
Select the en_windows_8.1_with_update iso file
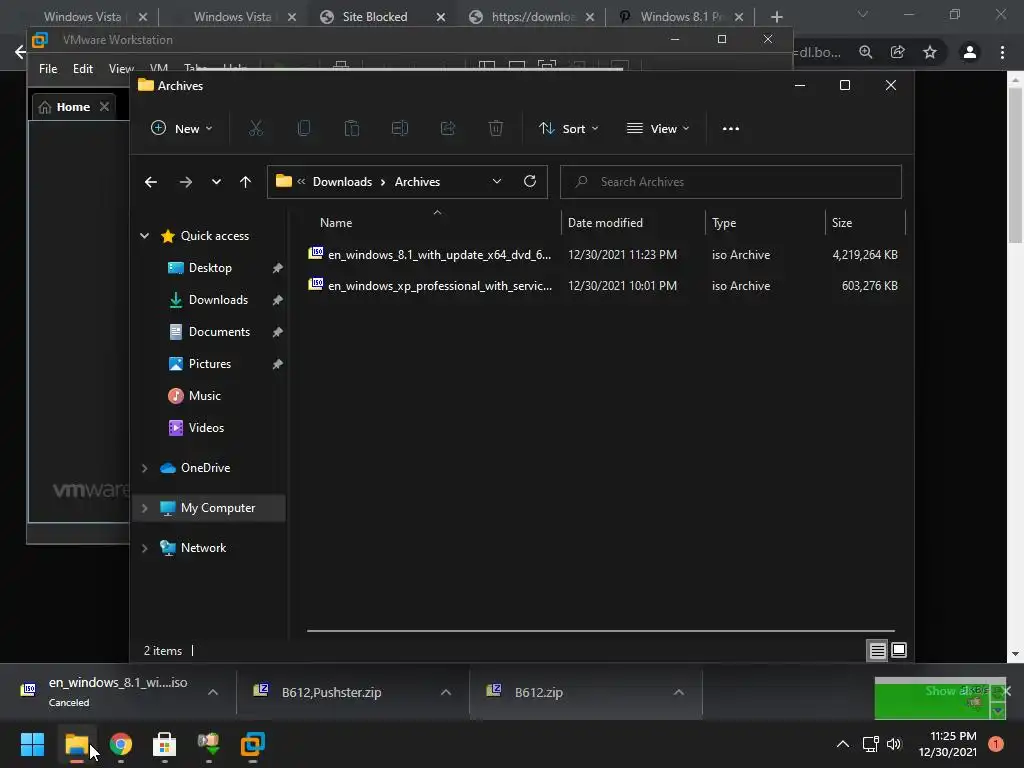click(603, 255)
